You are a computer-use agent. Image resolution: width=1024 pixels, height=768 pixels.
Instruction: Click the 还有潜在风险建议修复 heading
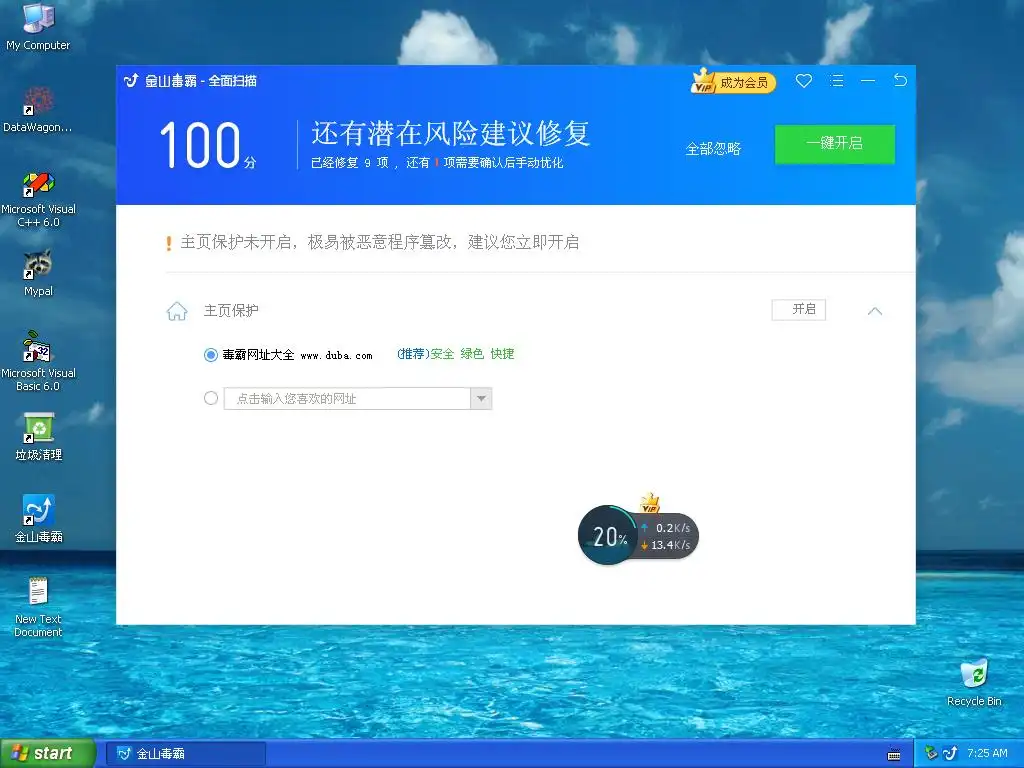pos(451,133)
